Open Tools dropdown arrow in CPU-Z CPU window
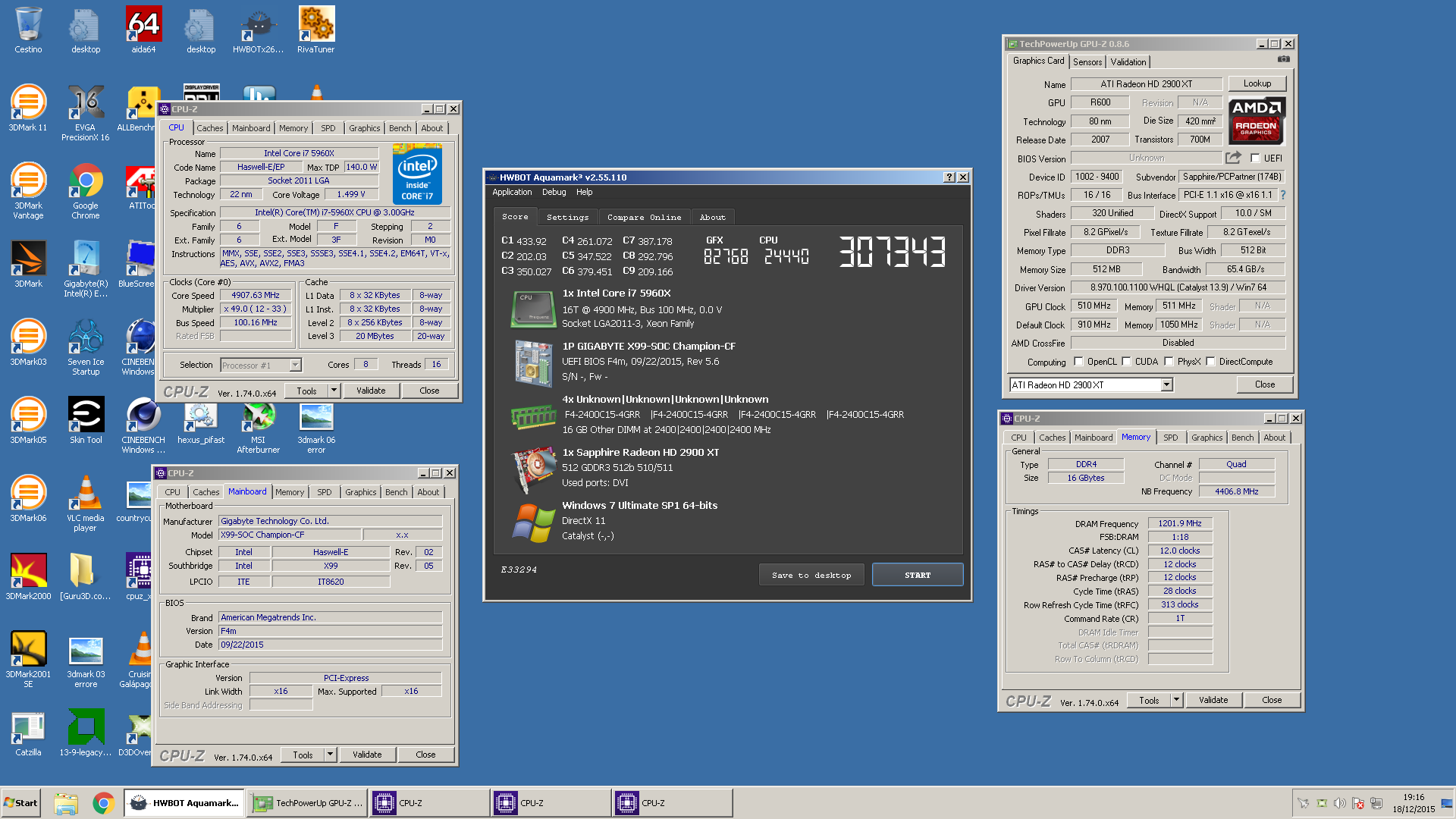1456x819 pixels. point(334,391)
